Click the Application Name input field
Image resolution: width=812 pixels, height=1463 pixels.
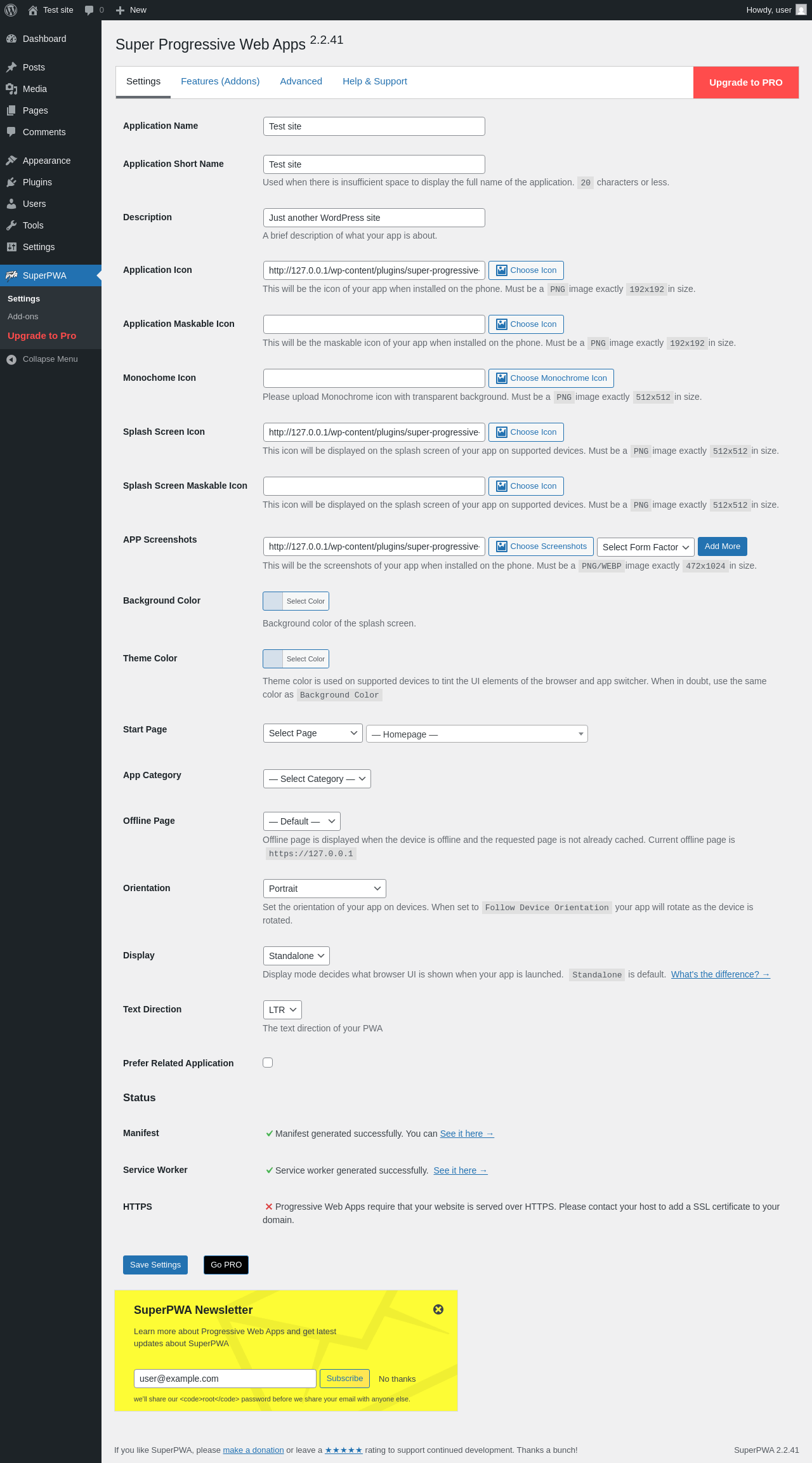[x=374, y=126]
